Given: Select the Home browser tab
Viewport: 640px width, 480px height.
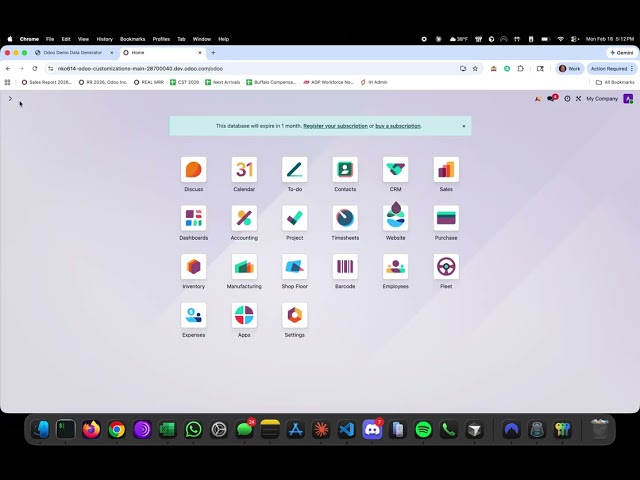Looking at the screenshot, I should [x=159, y=53].
